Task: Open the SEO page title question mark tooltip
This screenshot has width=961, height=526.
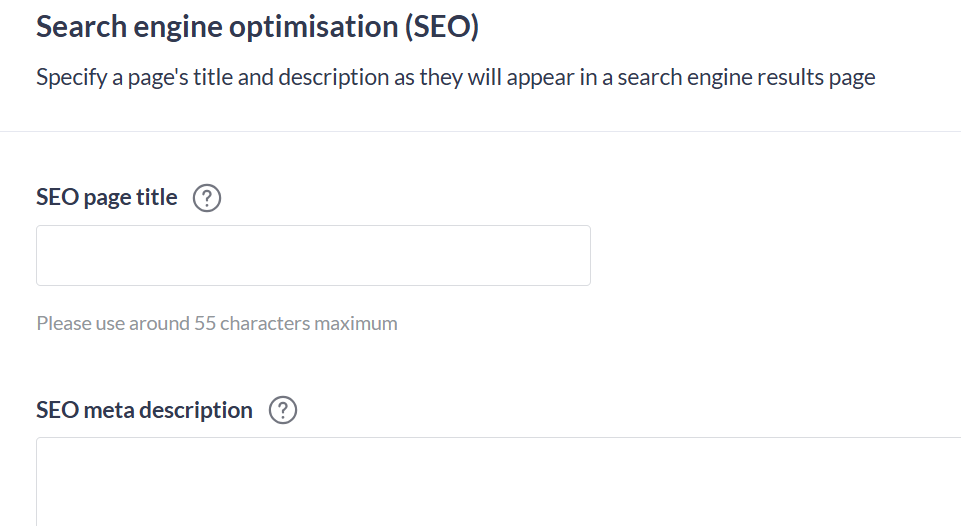Action: (206, 198)
